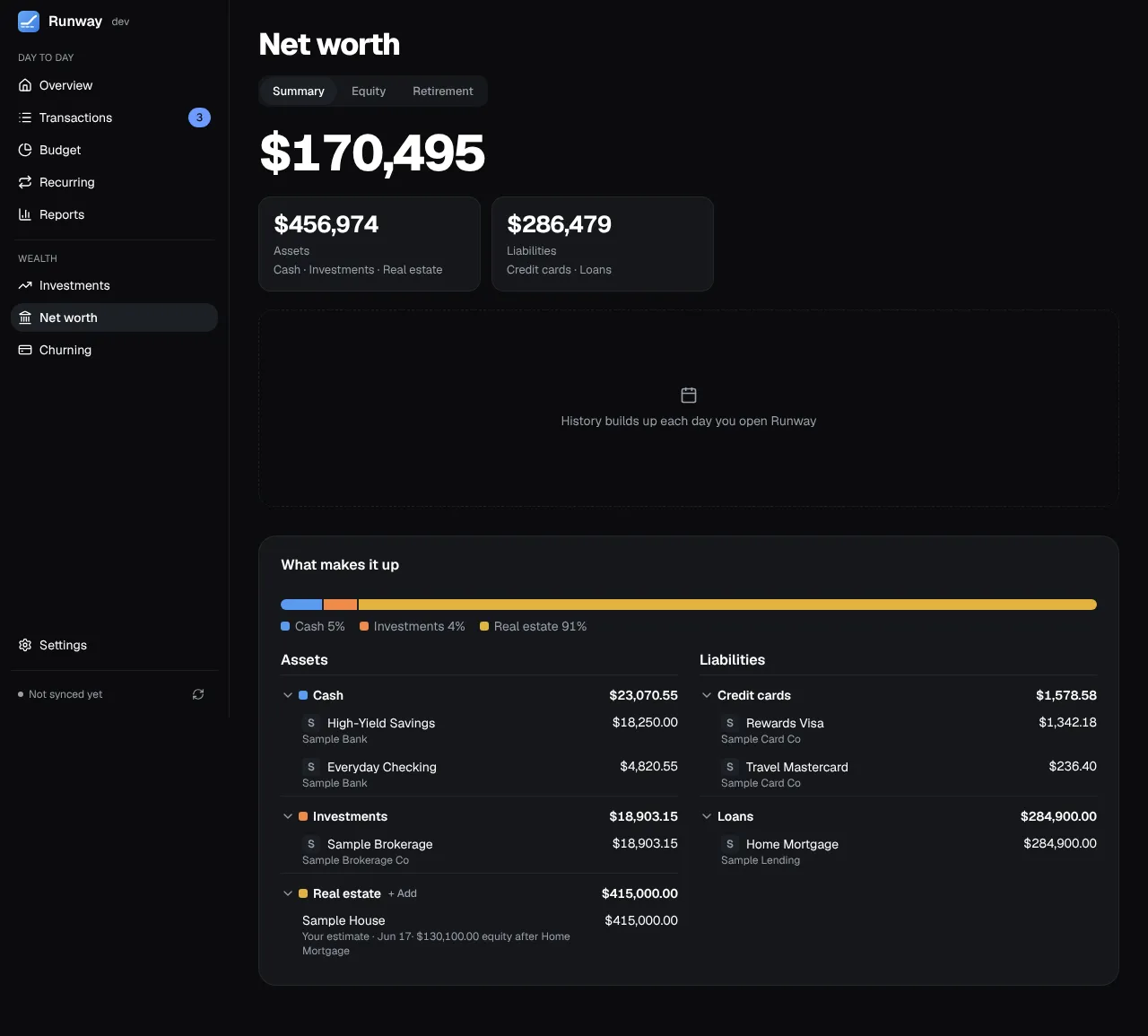Open the $286,479 Liabilities card
Viewport: 1148px width, 1036px height.
tap(603, 244)
